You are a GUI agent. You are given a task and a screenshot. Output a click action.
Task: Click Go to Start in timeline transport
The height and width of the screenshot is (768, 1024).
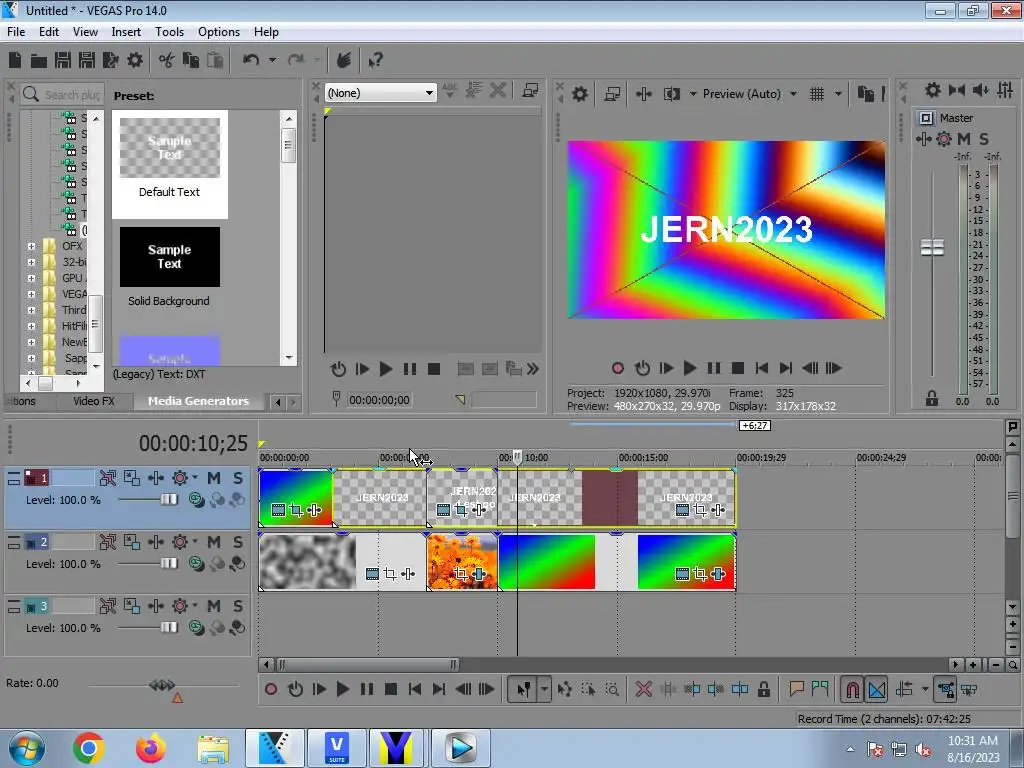(415, 689)
